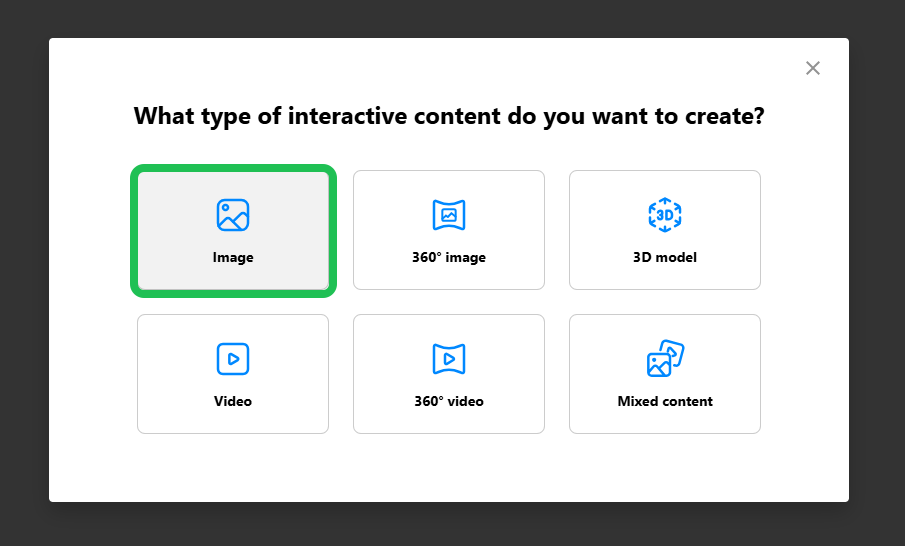Click the "360° video" text label
Screen dimensions: 905x546
pos(449,402)
